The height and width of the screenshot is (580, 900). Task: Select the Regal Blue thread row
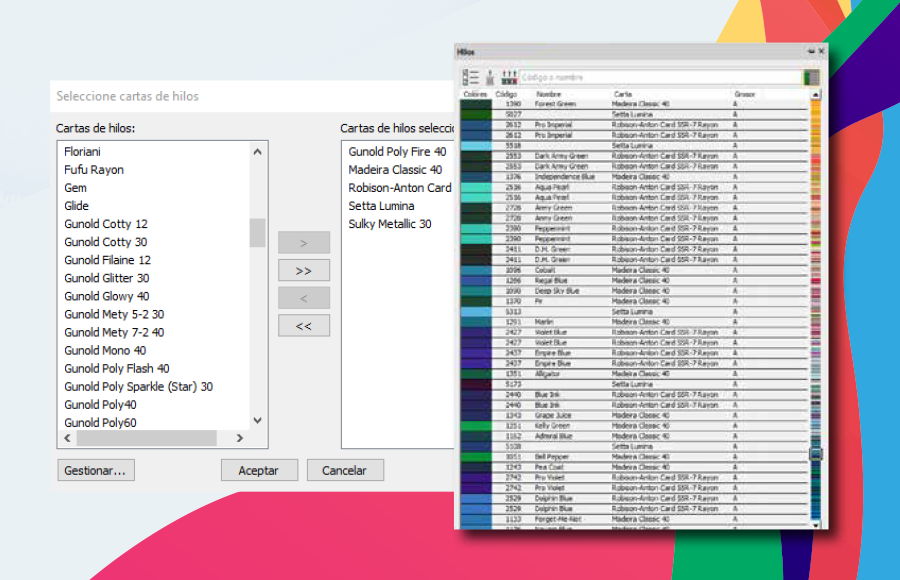[635, 280]
